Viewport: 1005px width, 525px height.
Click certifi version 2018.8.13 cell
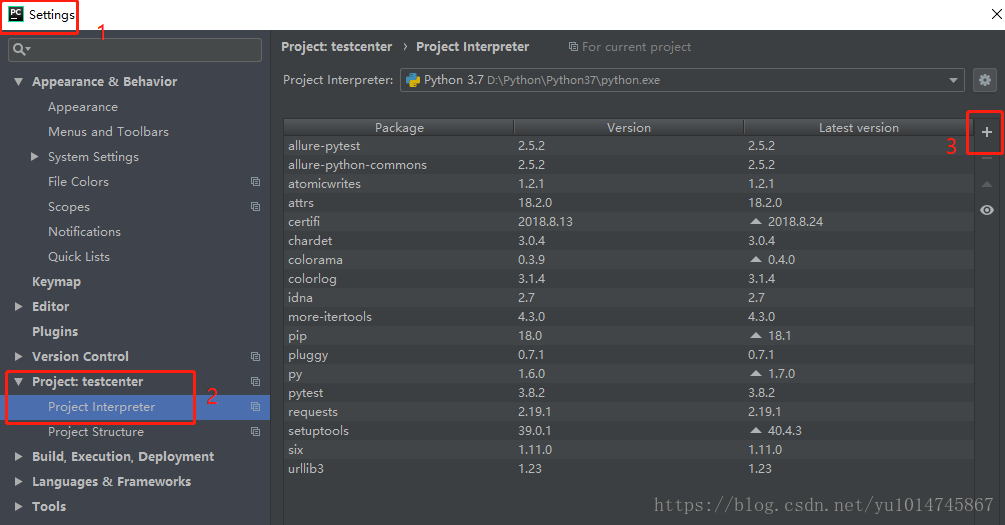[545, 221]
